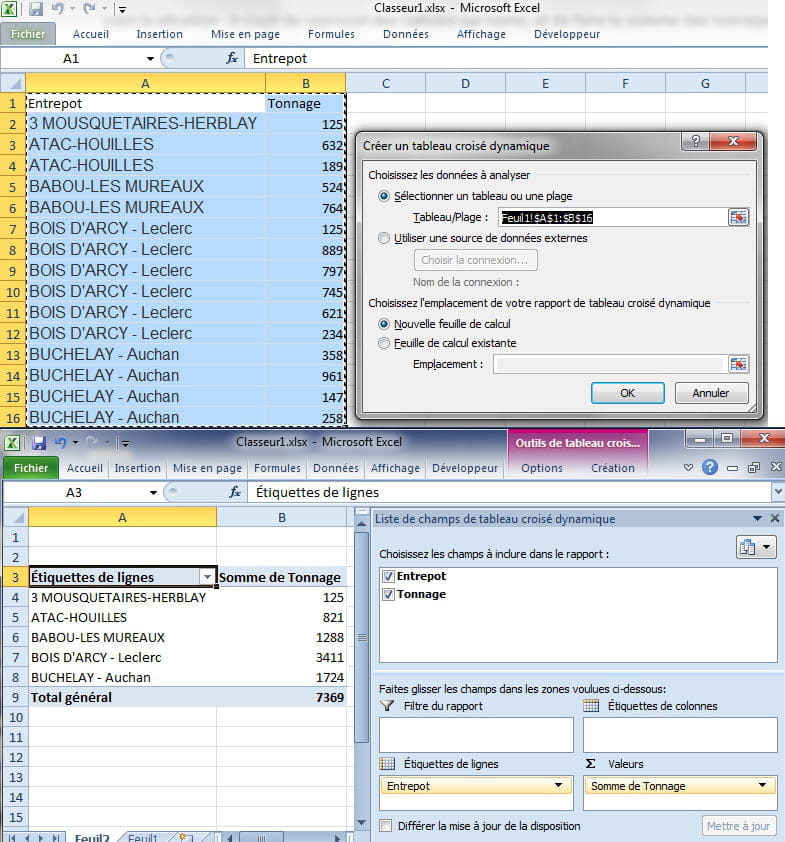The height and width of the screenshot is (842, 785).
Task: Open the A1 Name Box dropdown
Action: point(150,59)
